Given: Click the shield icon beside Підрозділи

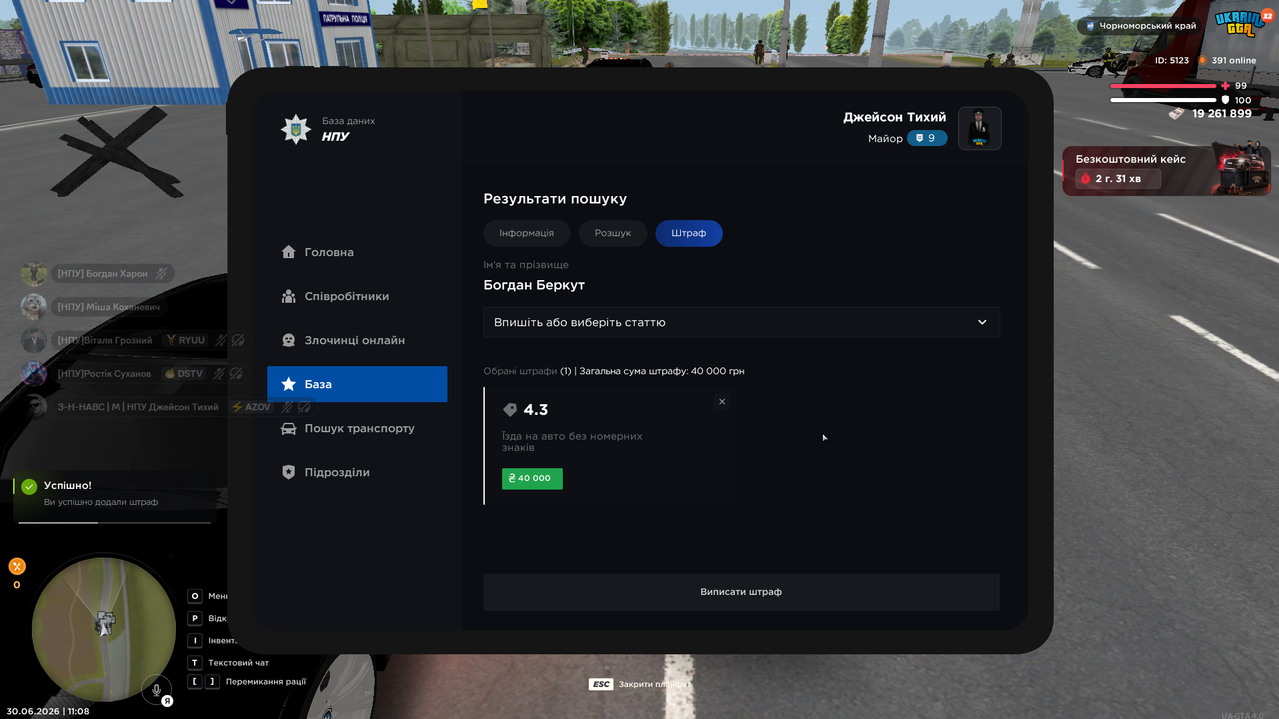Looking at the screenshot, I should 289,472.
